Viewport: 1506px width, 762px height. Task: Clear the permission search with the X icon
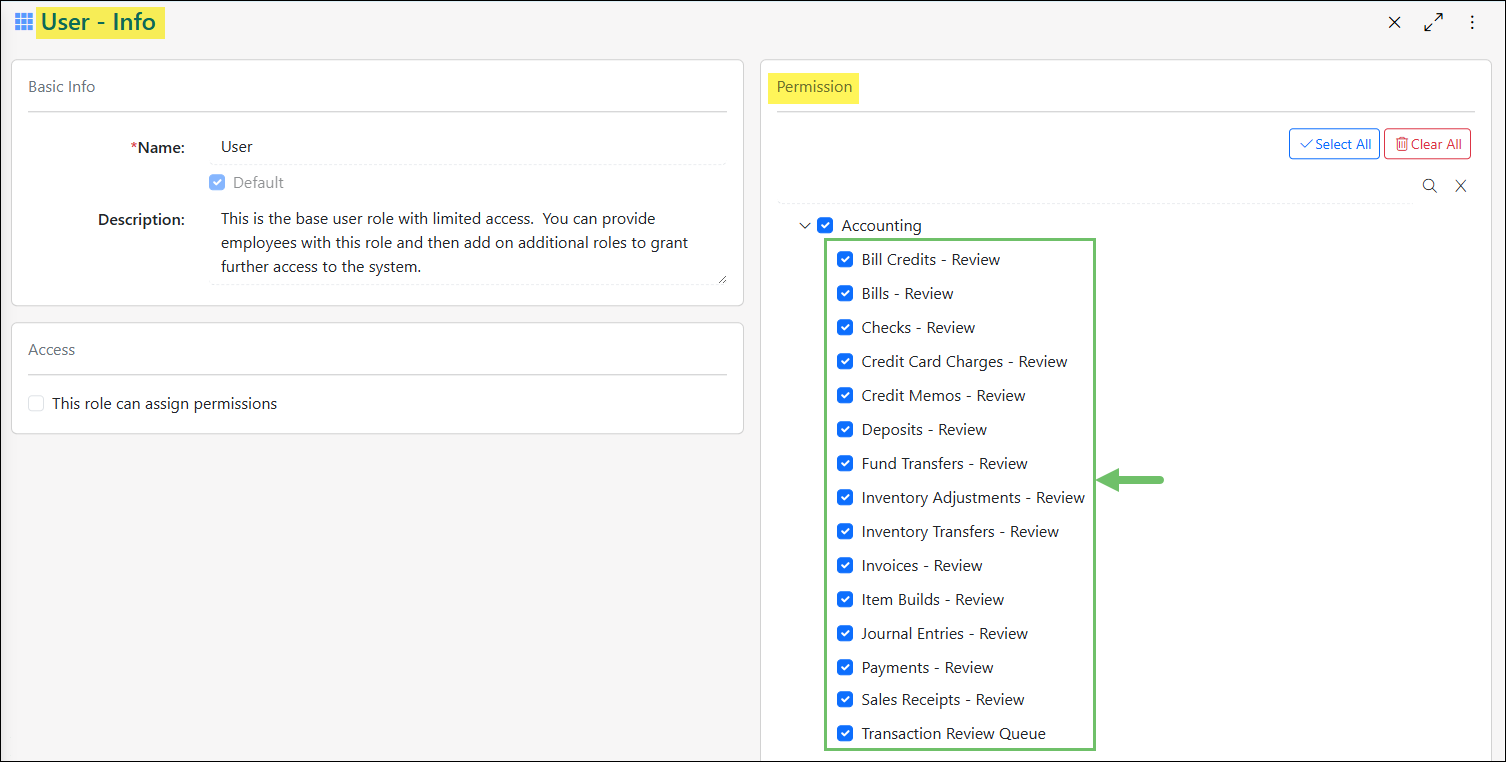[x=1461, y=186]
